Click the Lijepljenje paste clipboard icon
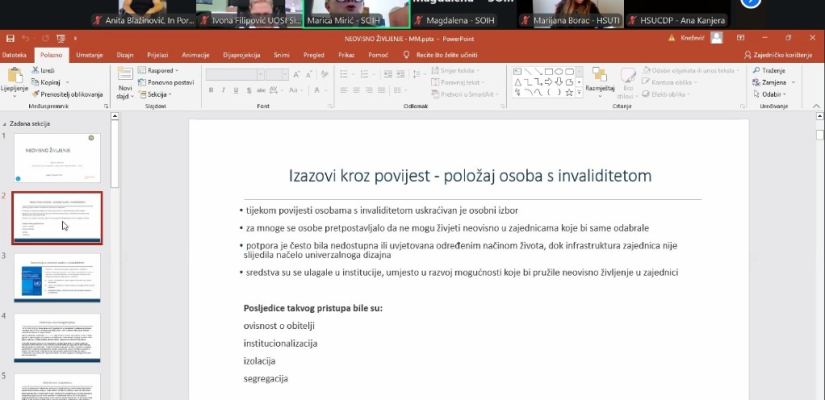The width and height of the screenshot is (825, 400). tap(15, 76)
